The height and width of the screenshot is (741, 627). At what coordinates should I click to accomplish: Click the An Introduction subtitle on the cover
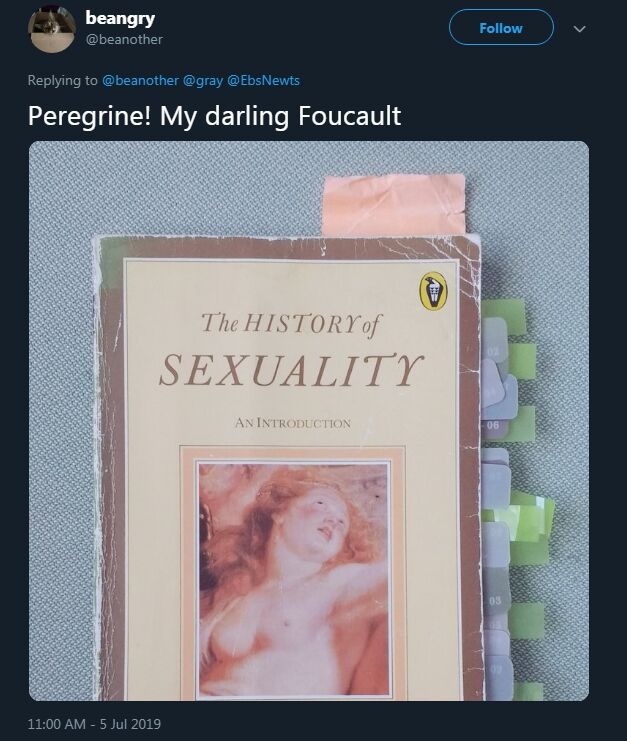coord(293,422)
